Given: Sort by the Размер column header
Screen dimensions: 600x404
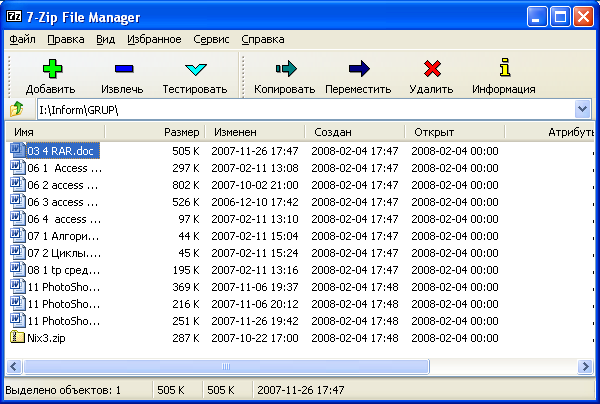Looking at the screenshot, I should click(x=155, y=132).
